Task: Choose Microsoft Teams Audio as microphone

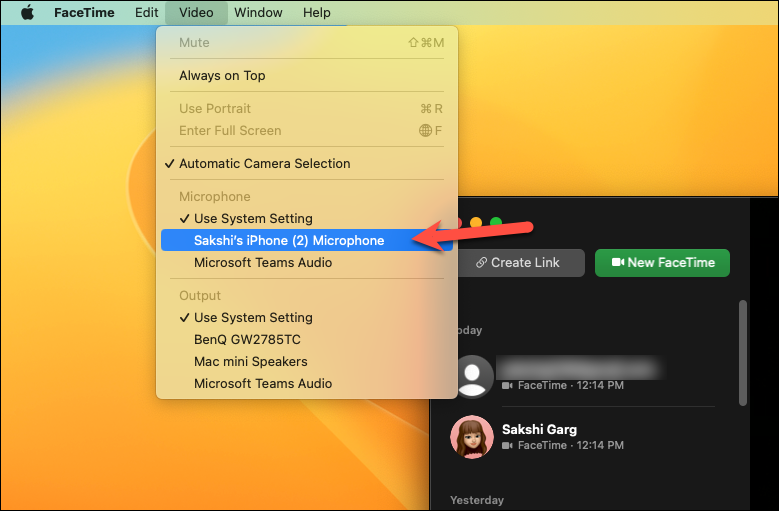Action: pos(307,262)
